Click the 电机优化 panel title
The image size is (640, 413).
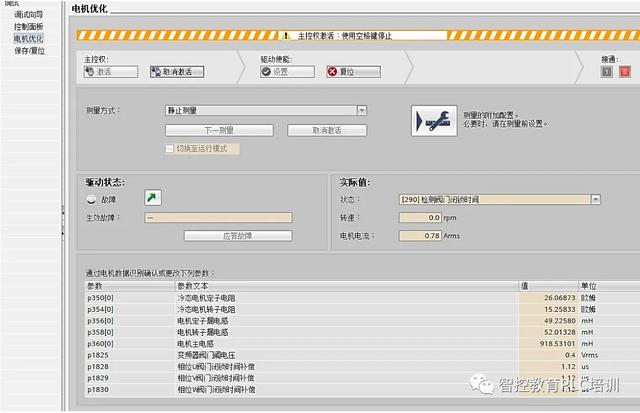tap(89, 9)
